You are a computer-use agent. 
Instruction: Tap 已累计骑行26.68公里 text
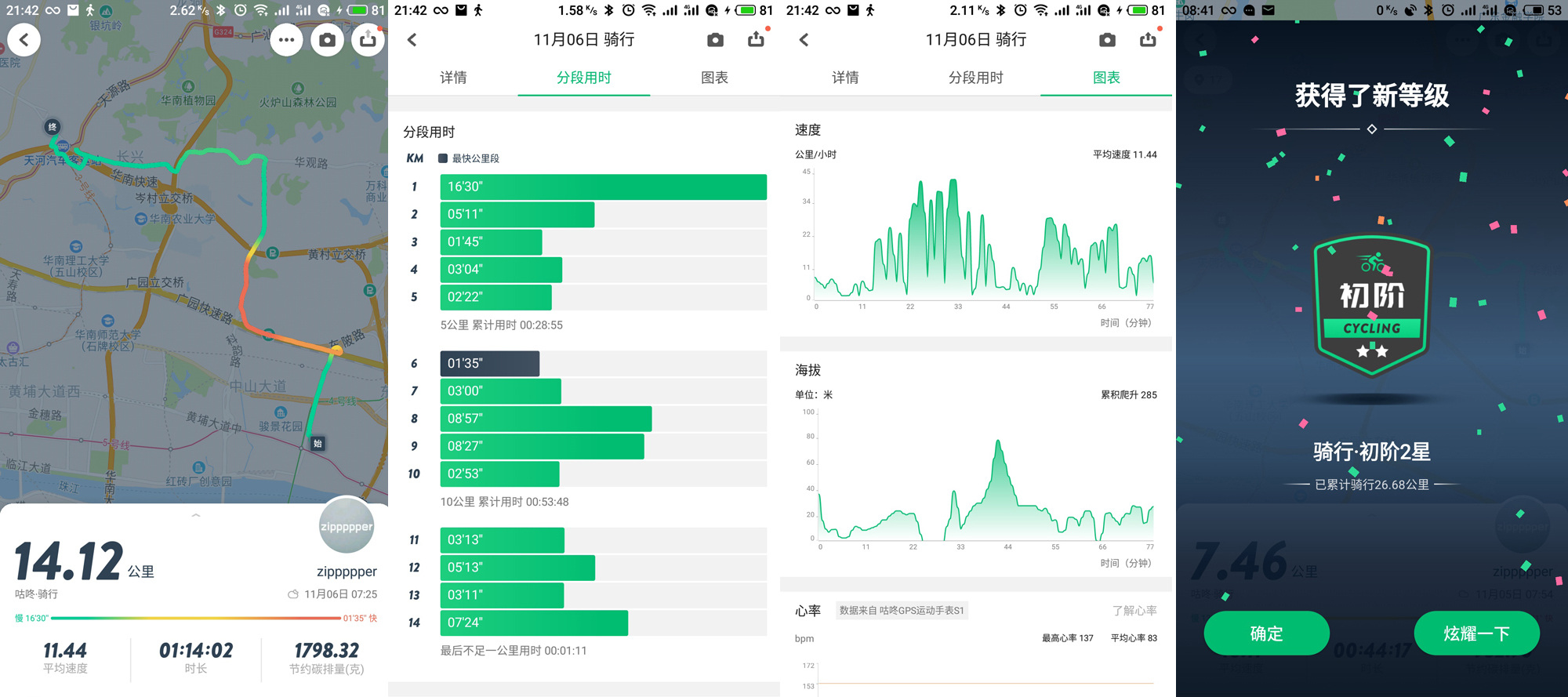[1372, 485]
